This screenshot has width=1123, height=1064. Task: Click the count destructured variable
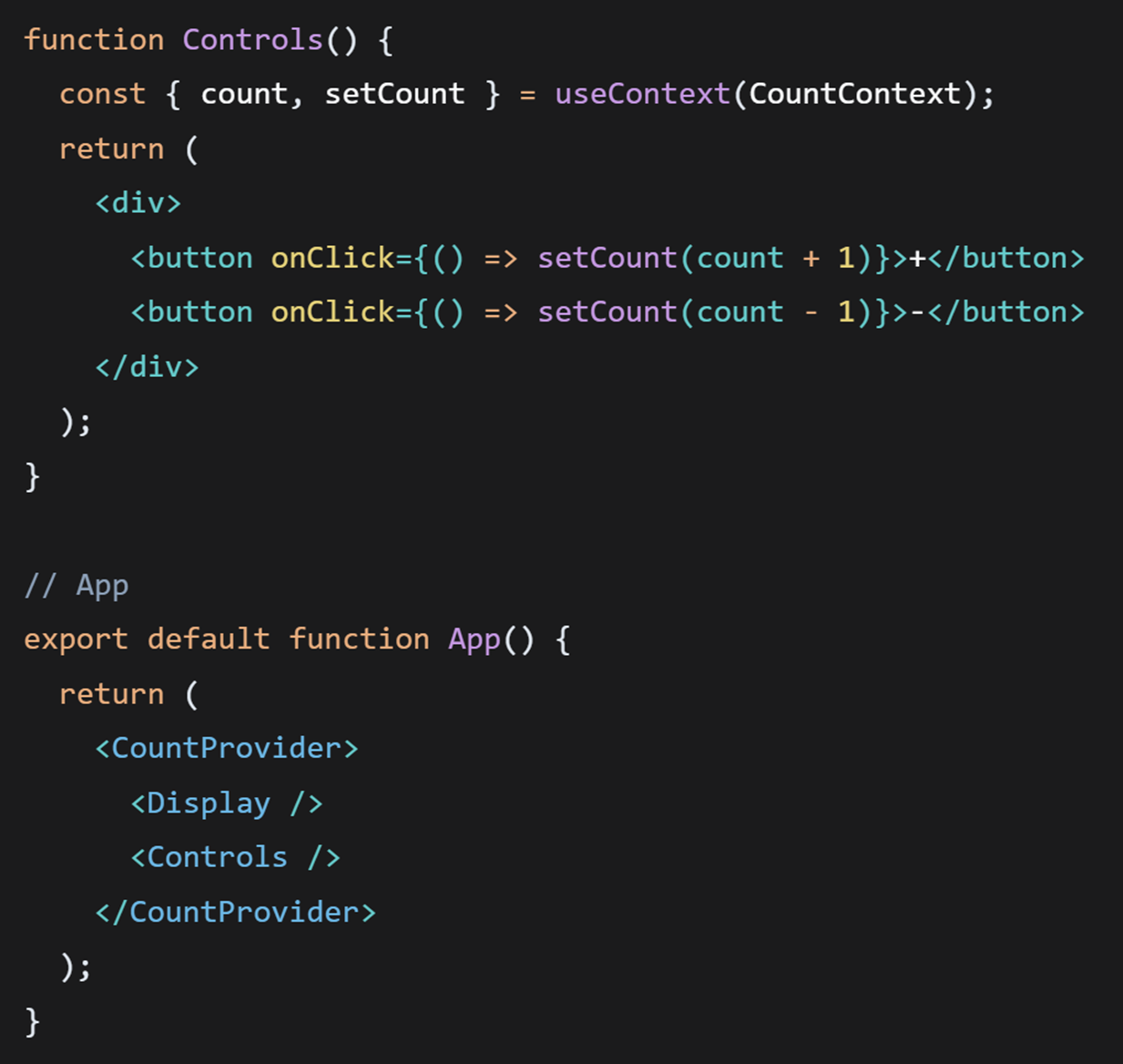[243, 95]
